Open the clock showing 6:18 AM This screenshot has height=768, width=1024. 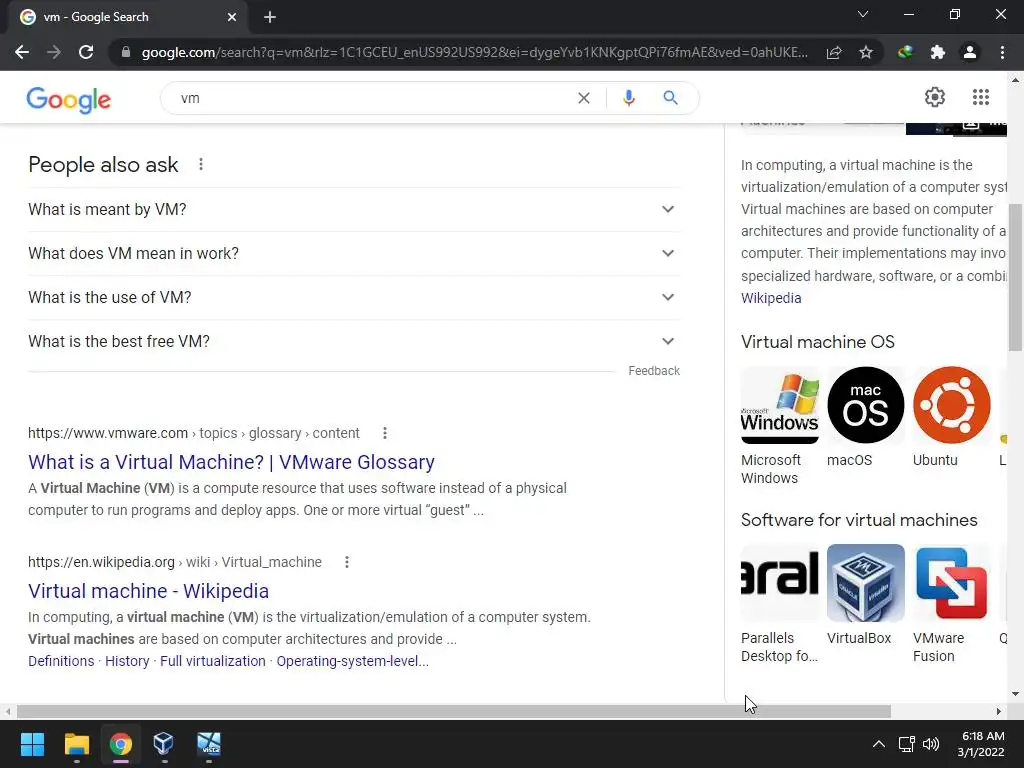(x=981, y=744)
